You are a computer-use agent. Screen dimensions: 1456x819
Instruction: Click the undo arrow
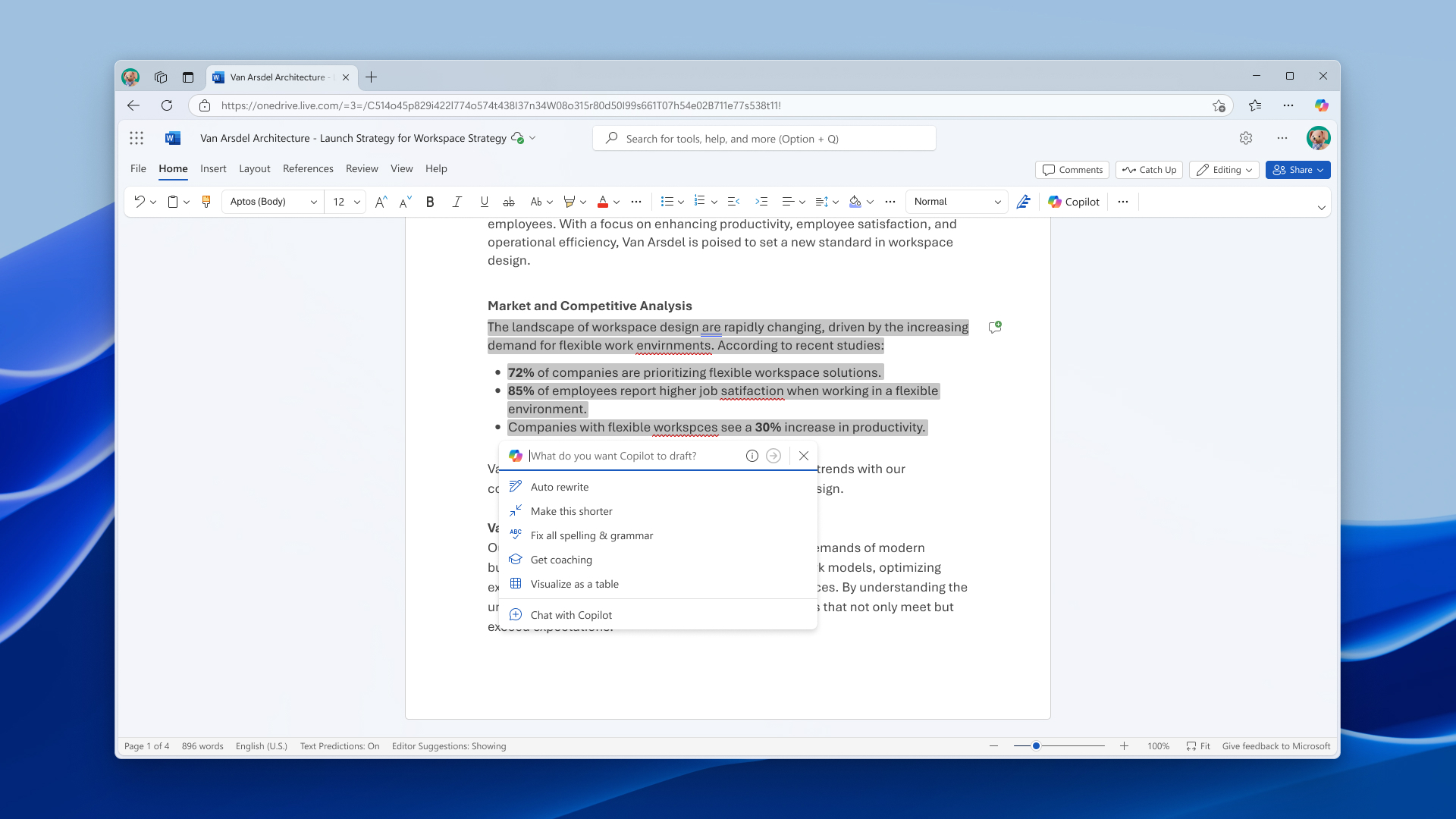pyautogui.click(x=139, y=202)
